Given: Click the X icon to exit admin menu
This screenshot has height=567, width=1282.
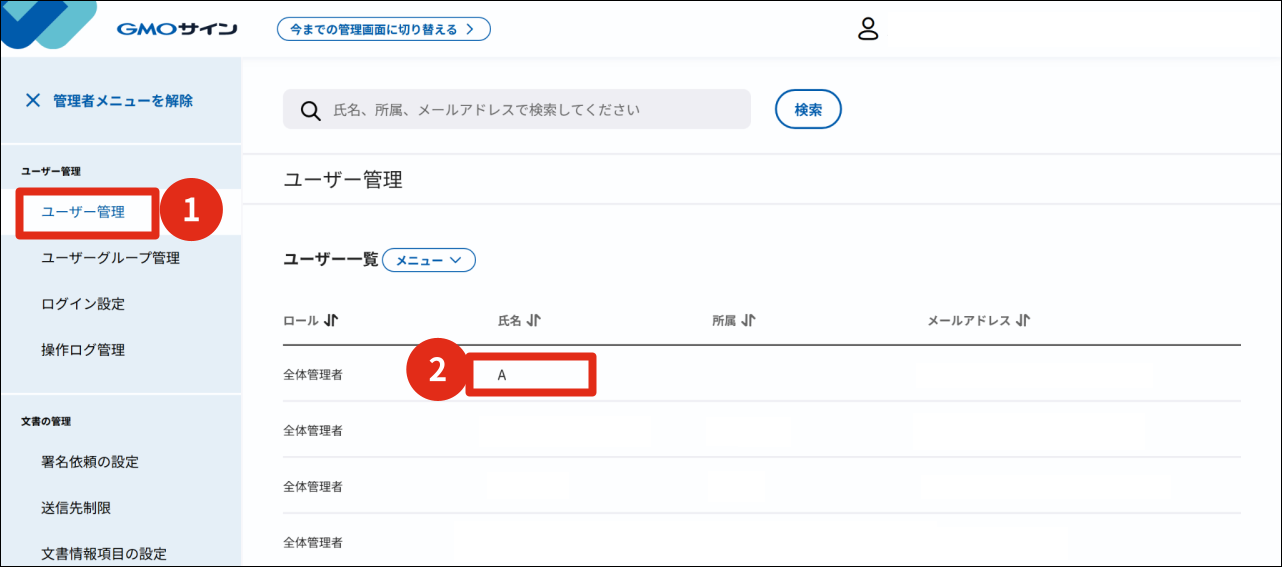Looking at the screenshot, I should [33, 100].
